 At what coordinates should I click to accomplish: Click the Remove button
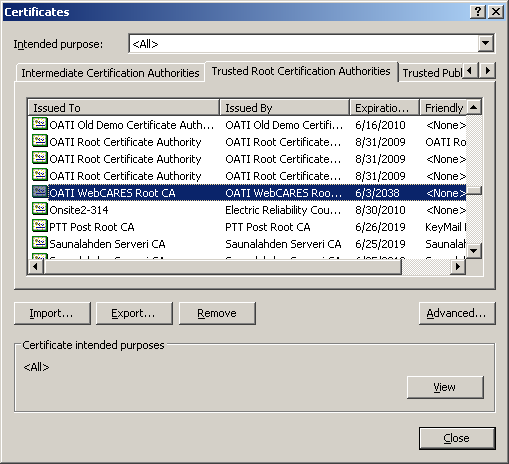tap(217, 313)
